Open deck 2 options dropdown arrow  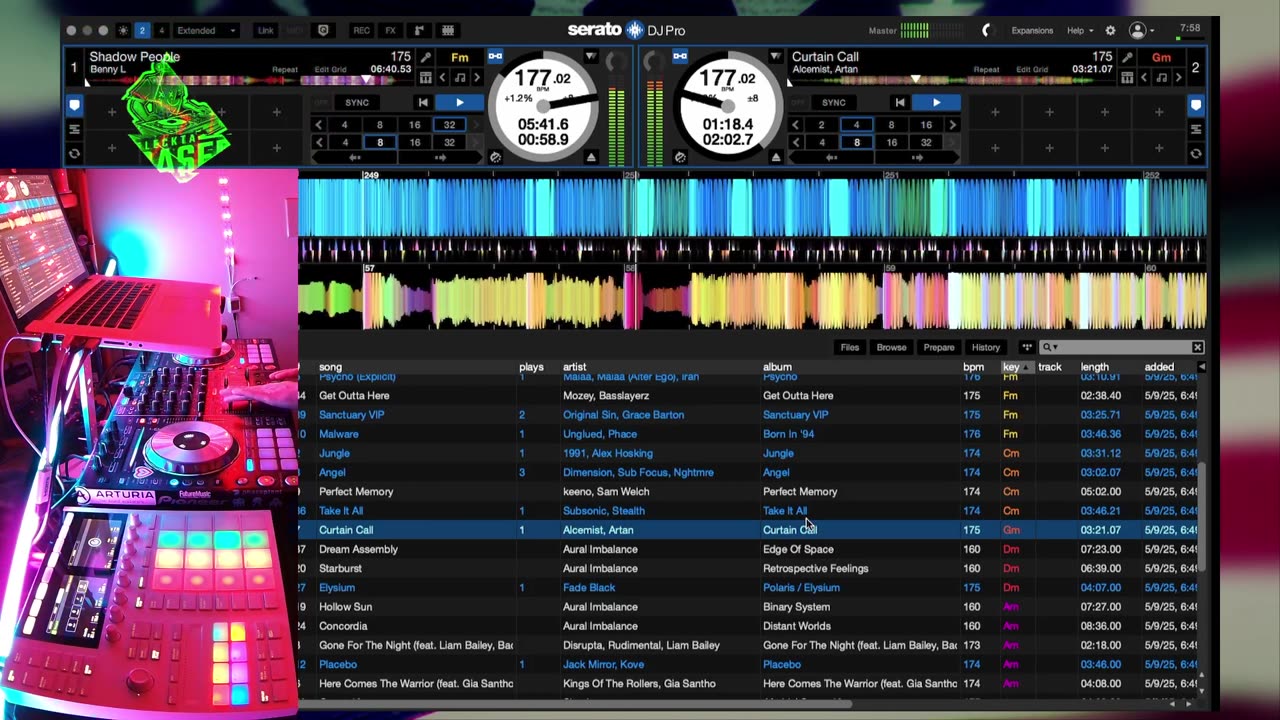[776, 55]
